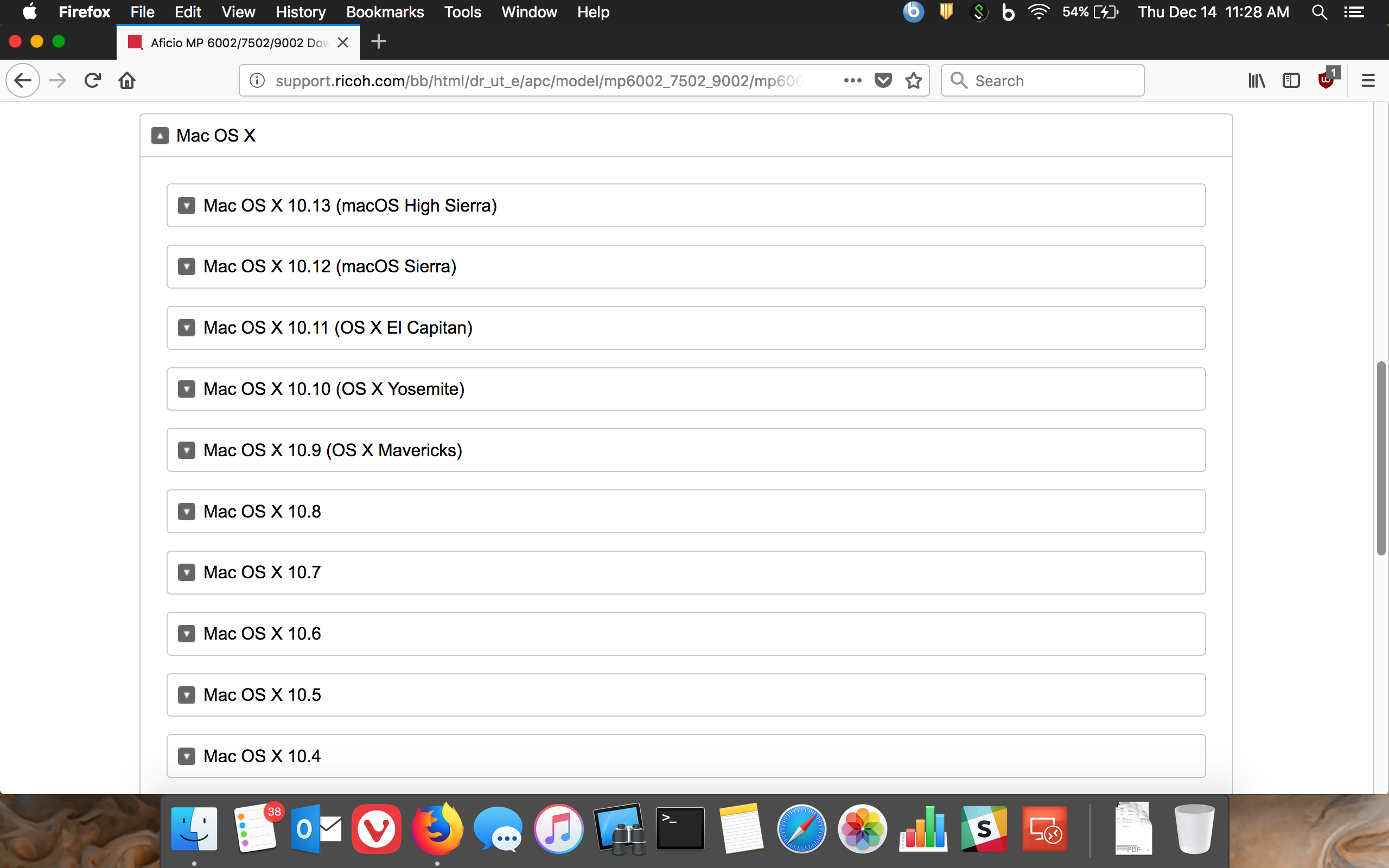Open a new tab with plus button

pos(378,42)
